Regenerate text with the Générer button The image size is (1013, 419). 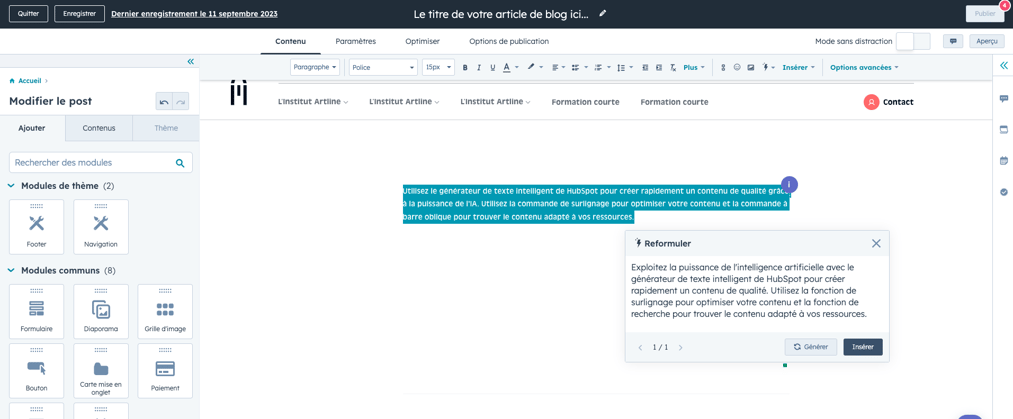[x=811, y=347]
